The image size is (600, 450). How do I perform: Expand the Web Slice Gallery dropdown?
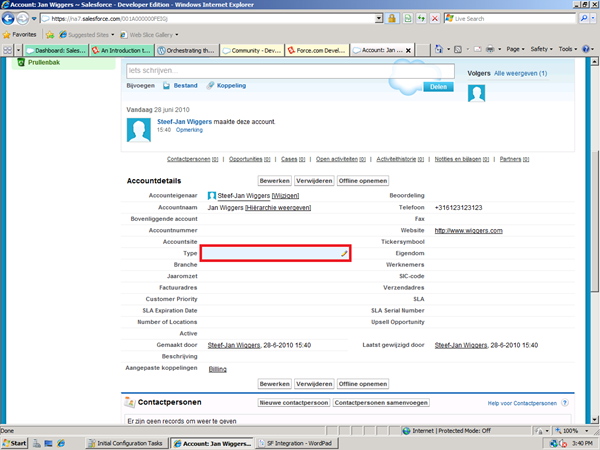coord(177,35)
